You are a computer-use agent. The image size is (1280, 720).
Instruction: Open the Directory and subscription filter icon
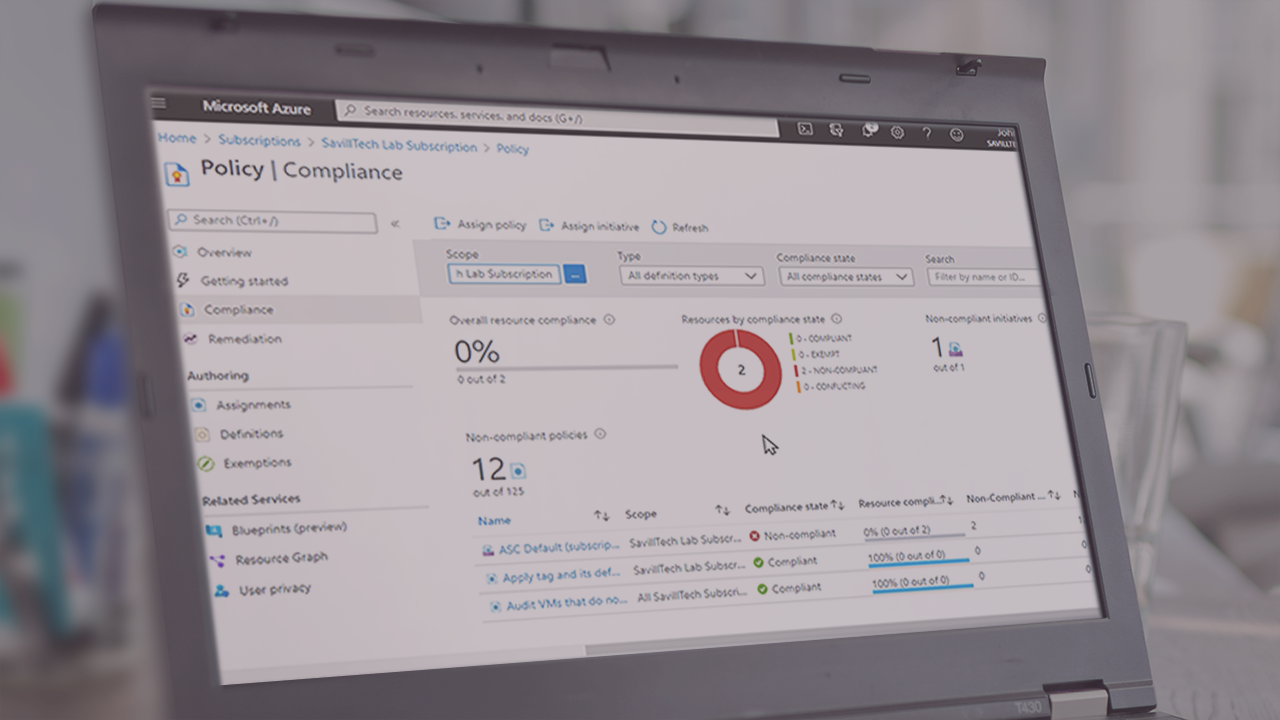tap(836, 130)
